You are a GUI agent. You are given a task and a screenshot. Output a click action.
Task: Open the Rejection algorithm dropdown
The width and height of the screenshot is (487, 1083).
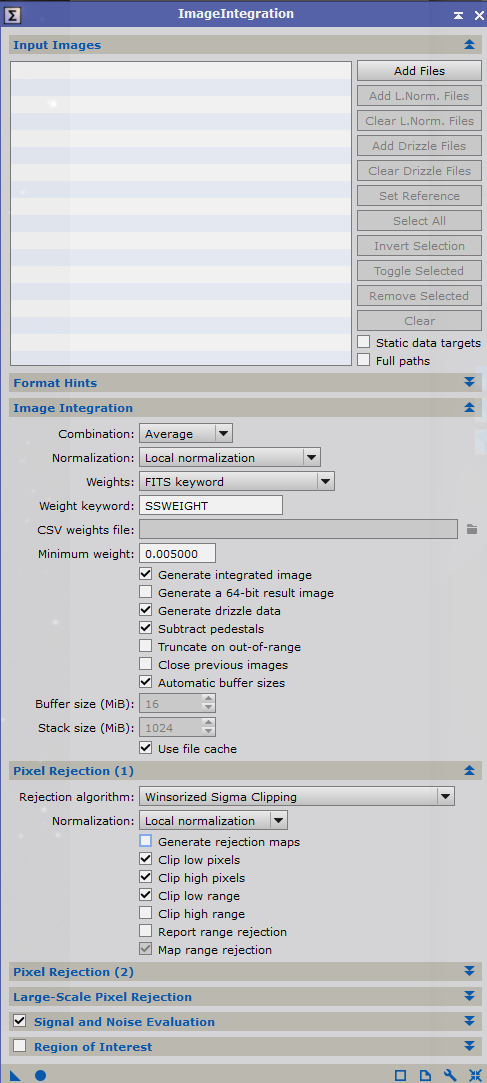point(297,796)
